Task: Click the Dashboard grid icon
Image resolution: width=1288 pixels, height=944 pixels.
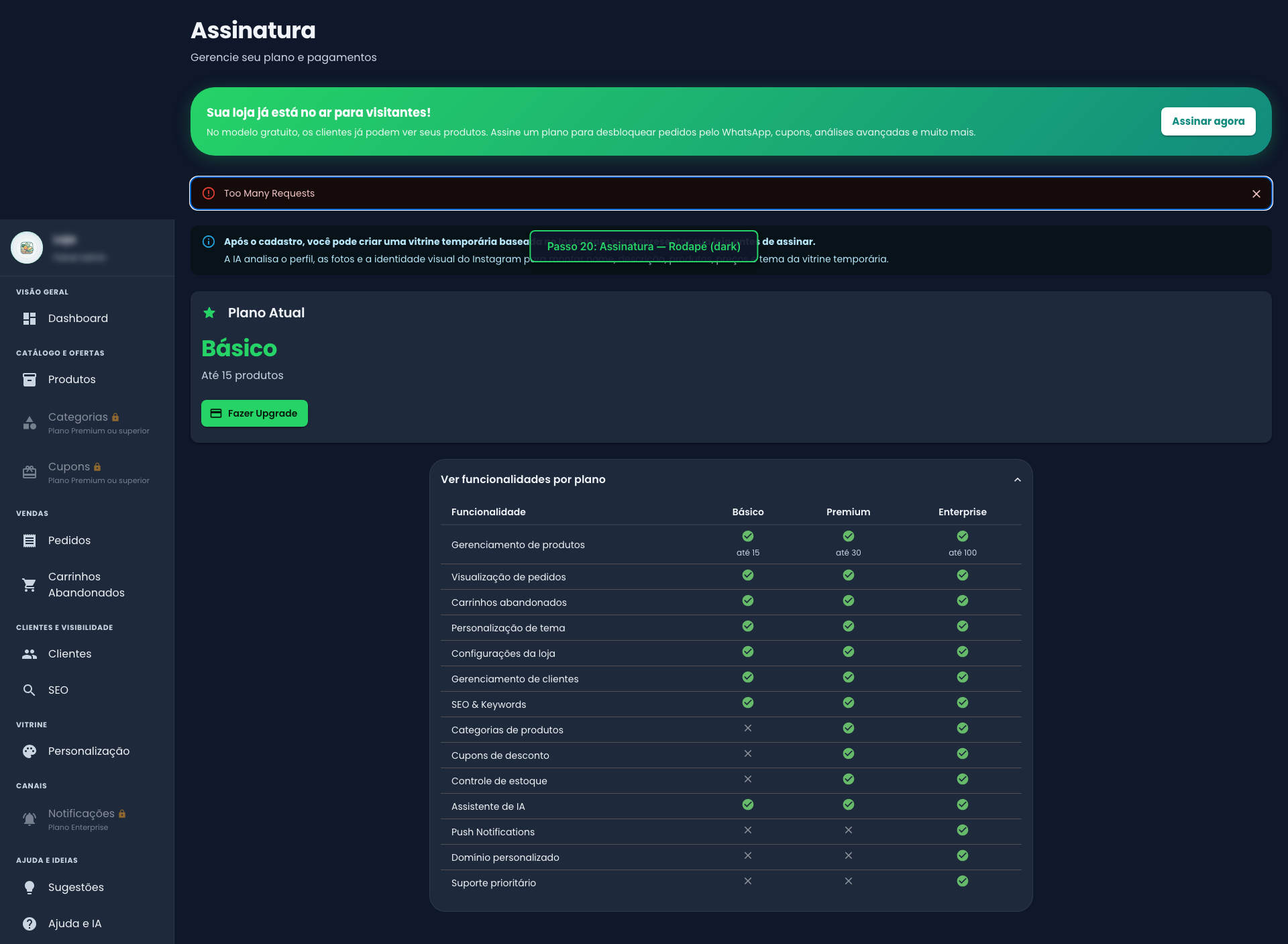Action: [x=30, y=319]
